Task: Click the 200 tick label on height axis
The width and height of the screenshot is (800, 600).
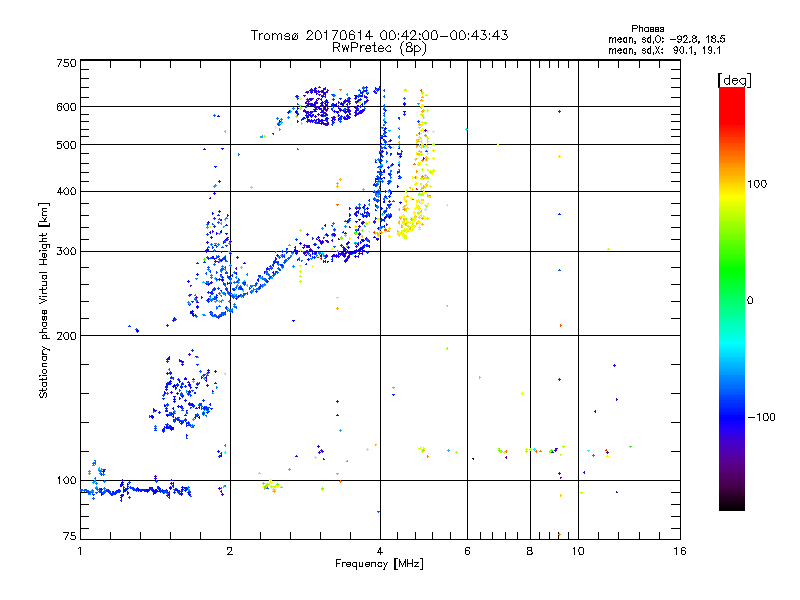Action: coord(66,336)
